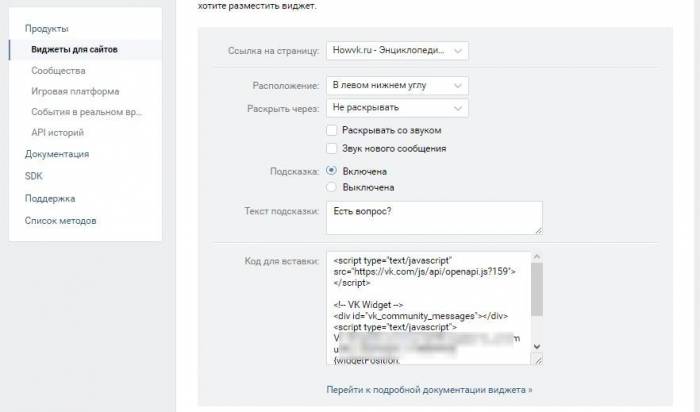Click the Текст подсказки input field
Image resolution: width=700 pixels, height=412 pixels.
coord(434,217)
